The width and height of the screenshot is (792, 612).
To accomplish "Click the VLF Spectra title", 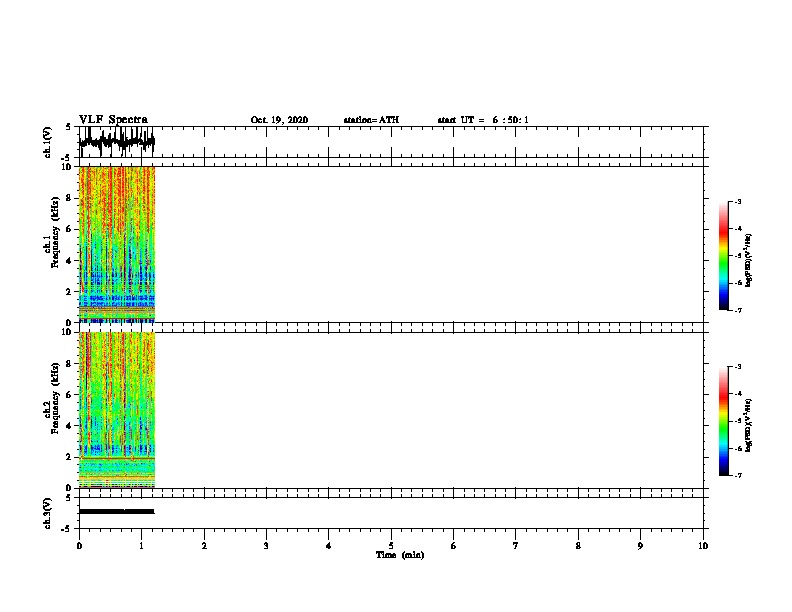I will [x=113, y=120].
